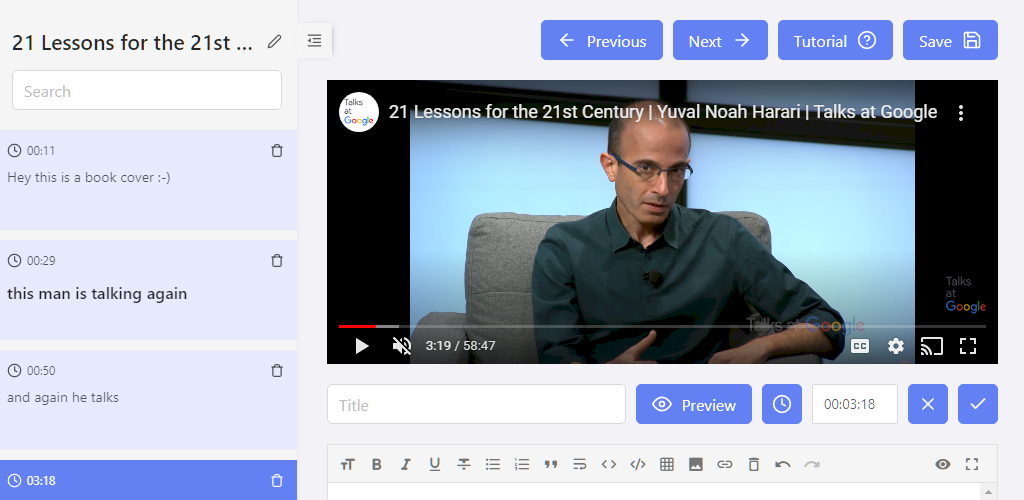Toggle editor preview mode eye icon

(x=942, y=464)
